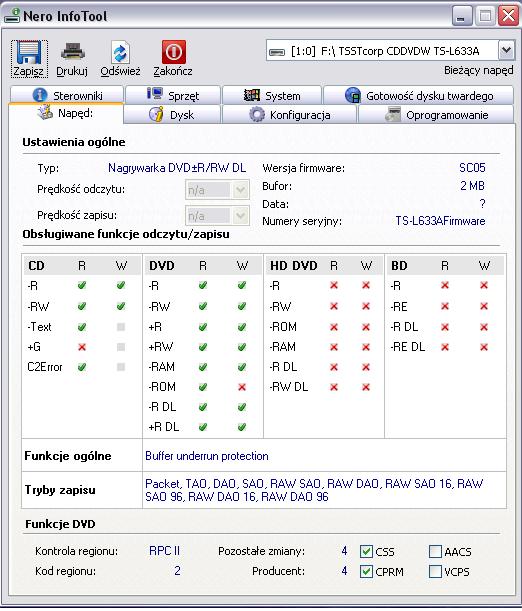Click the Zakończ button label

click(x=173, y=71)
